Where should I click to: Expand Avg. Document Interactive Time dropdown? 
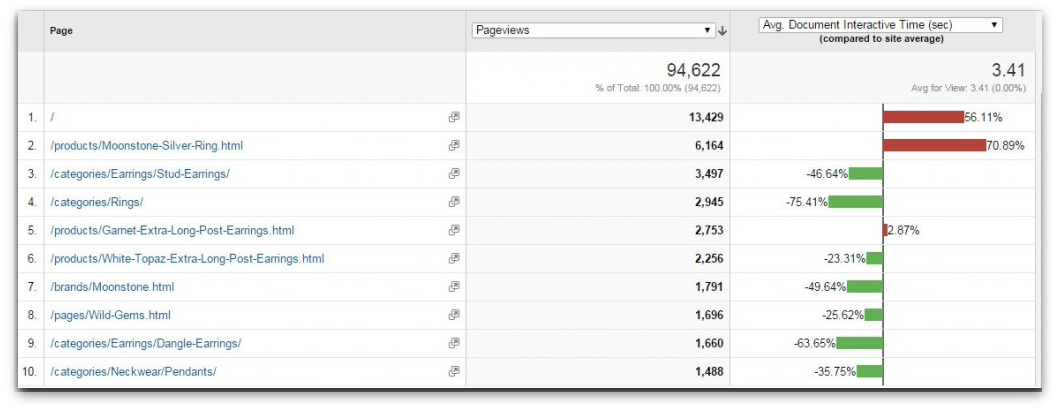coord(880,25)
